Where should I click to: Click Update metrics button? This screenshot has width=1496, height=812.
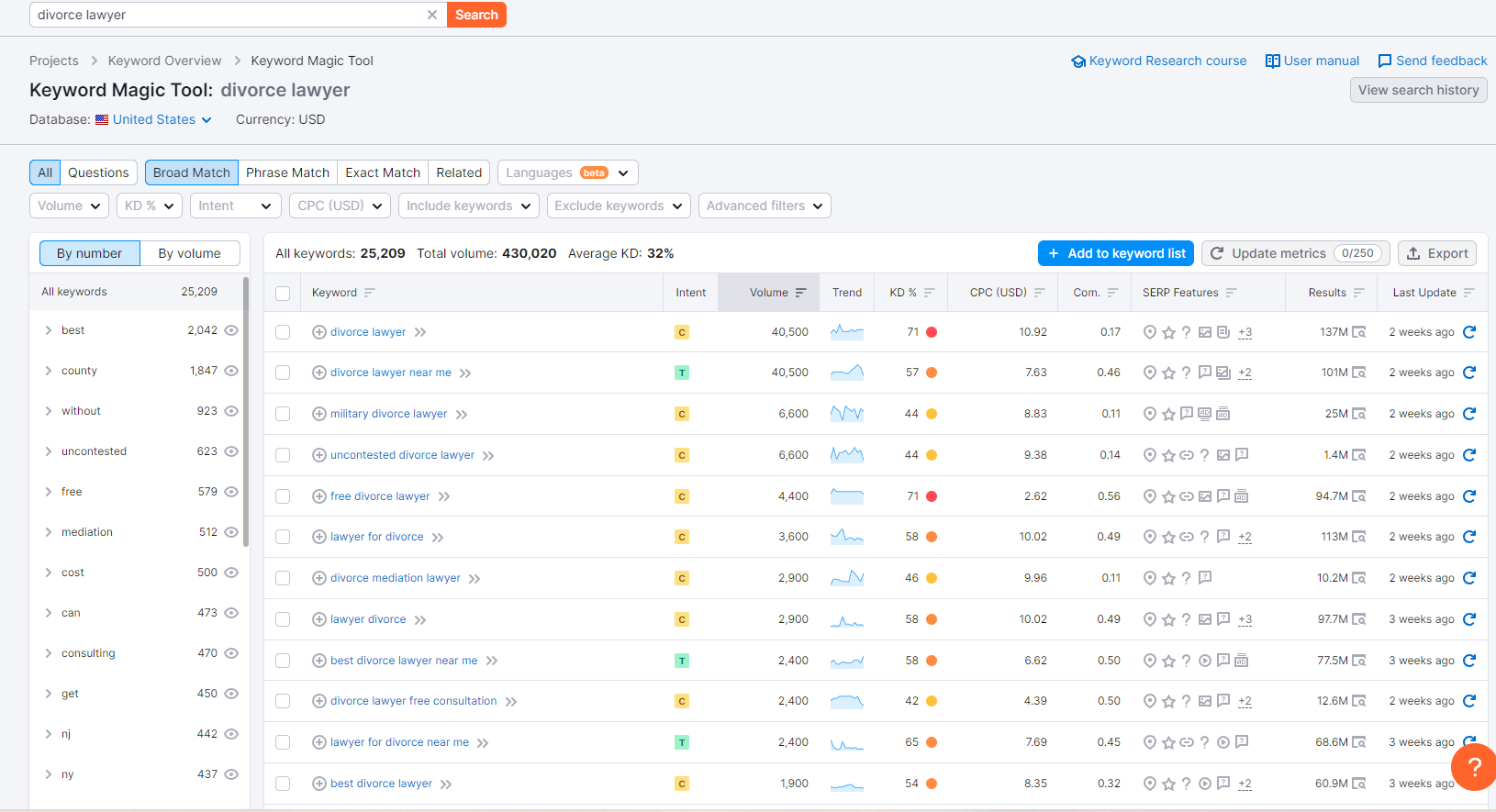[x=1296, y=253]
